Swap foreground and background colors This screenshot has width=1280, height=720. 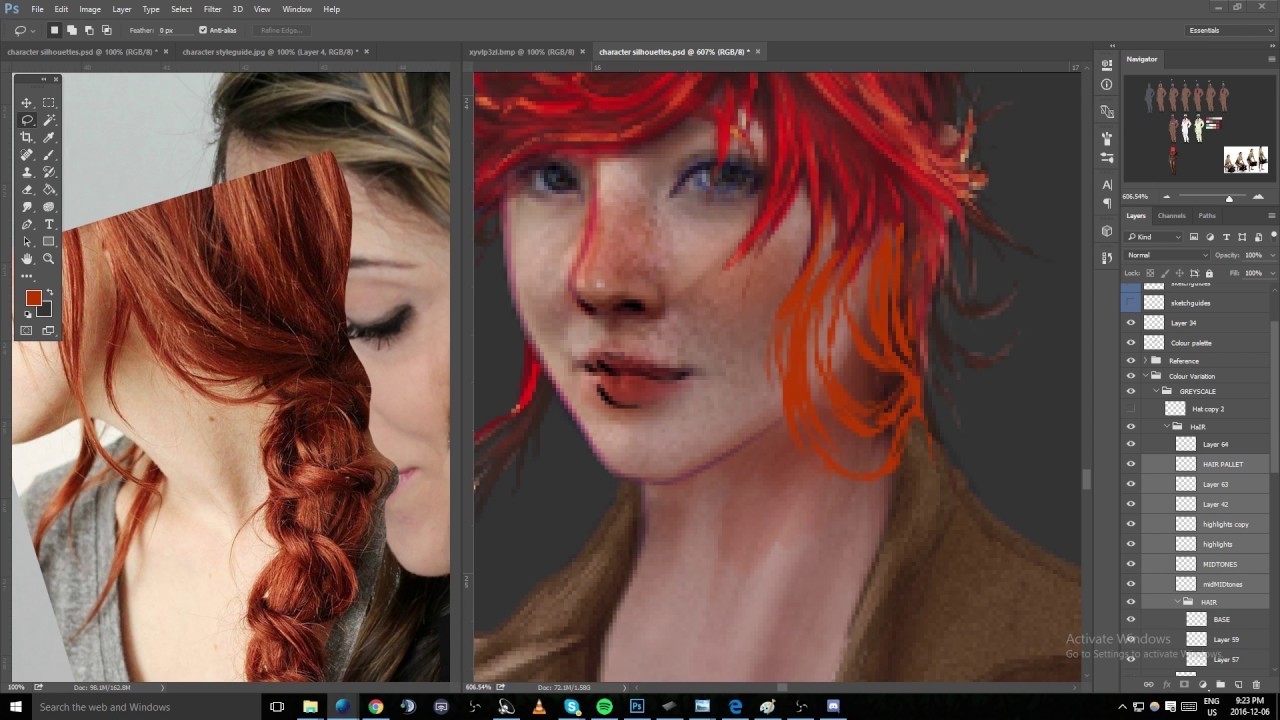pyautogui.click(x=49, y=292)
